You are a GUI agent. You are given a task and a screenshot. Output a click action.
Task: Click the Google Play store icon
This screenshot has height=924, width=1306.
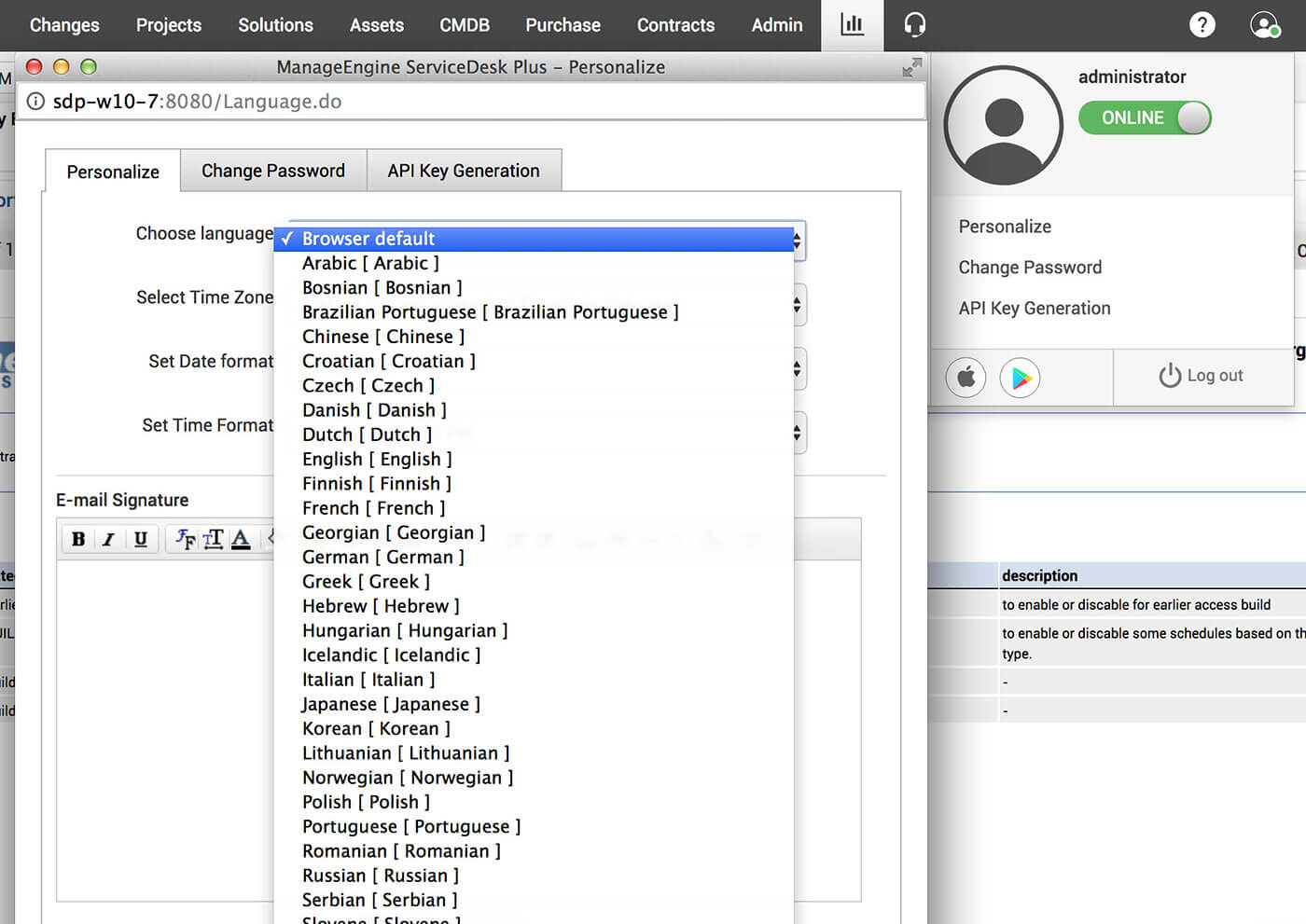[1021, 378]
